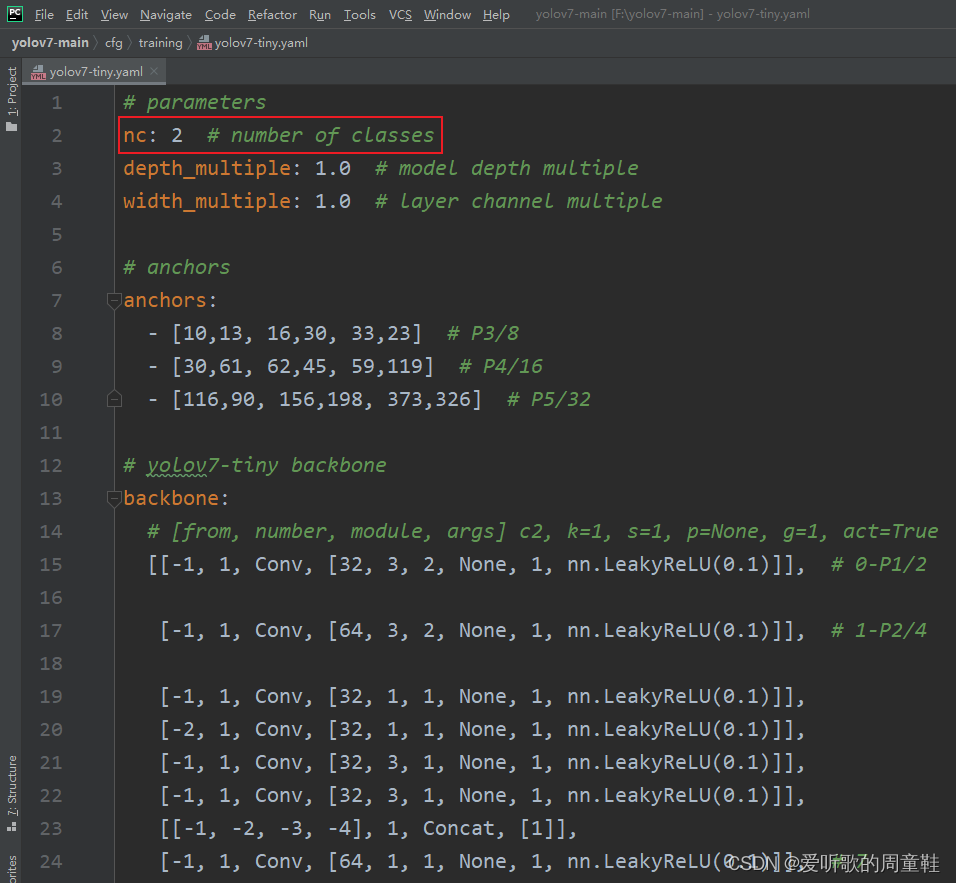Open the Project tool window
This screenshot has height=883, width=956.
click(x=12, y=99)
